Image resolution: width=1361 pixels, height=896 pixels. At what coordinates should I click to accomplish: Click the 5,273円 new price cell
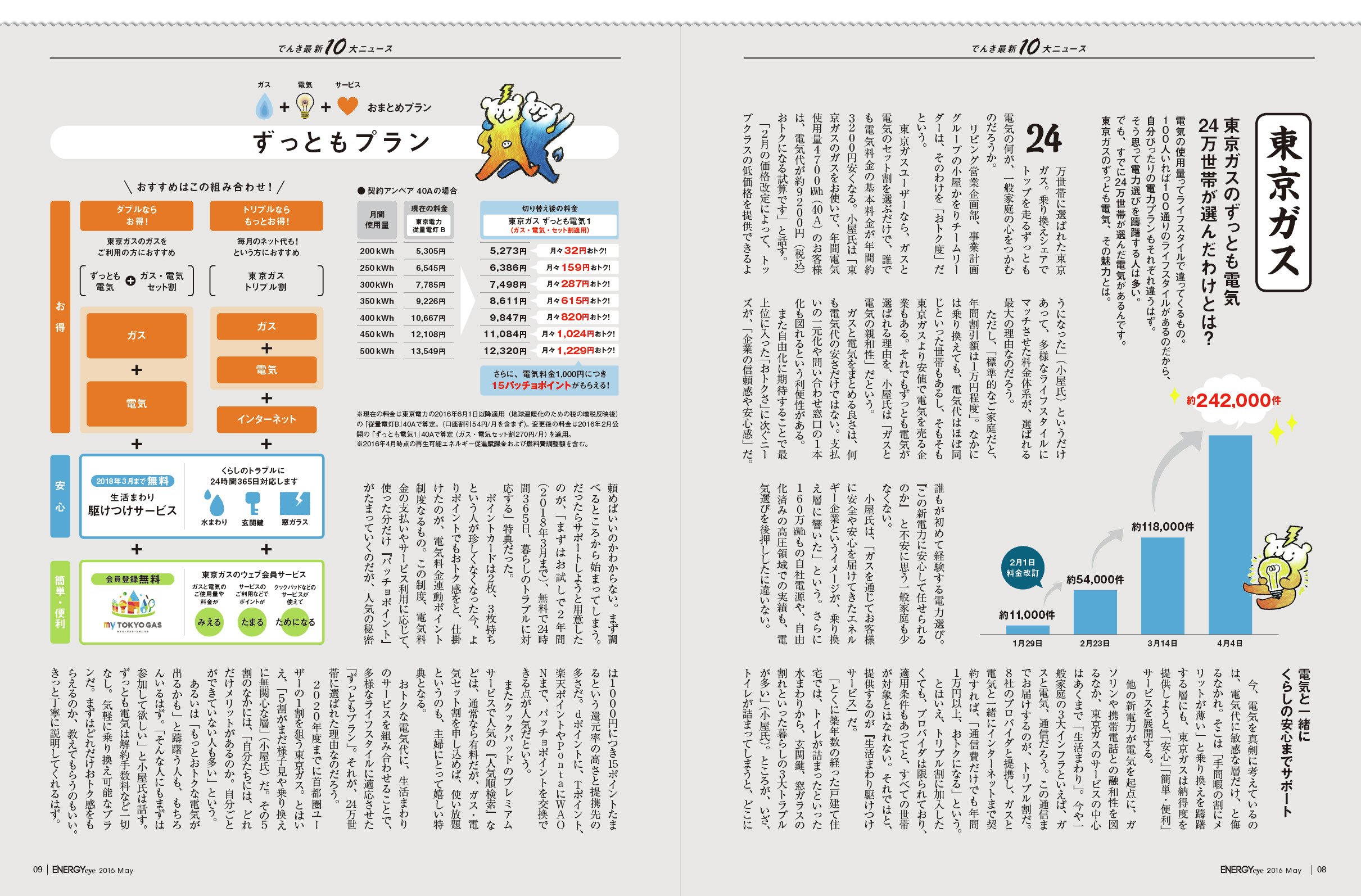[508, 251]
